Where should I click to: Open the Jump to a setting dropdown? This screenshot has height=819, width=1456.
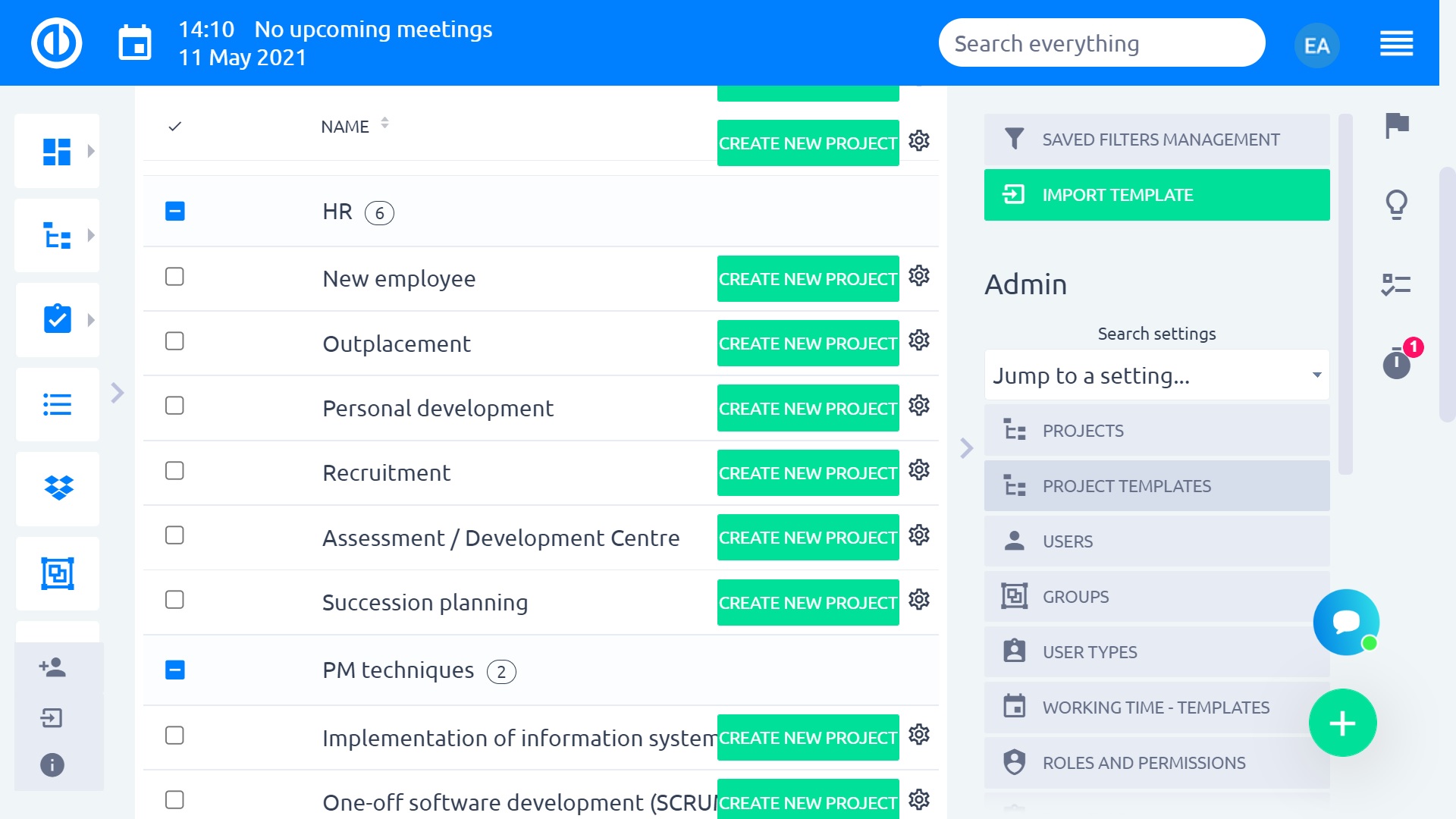point(1156,375)
